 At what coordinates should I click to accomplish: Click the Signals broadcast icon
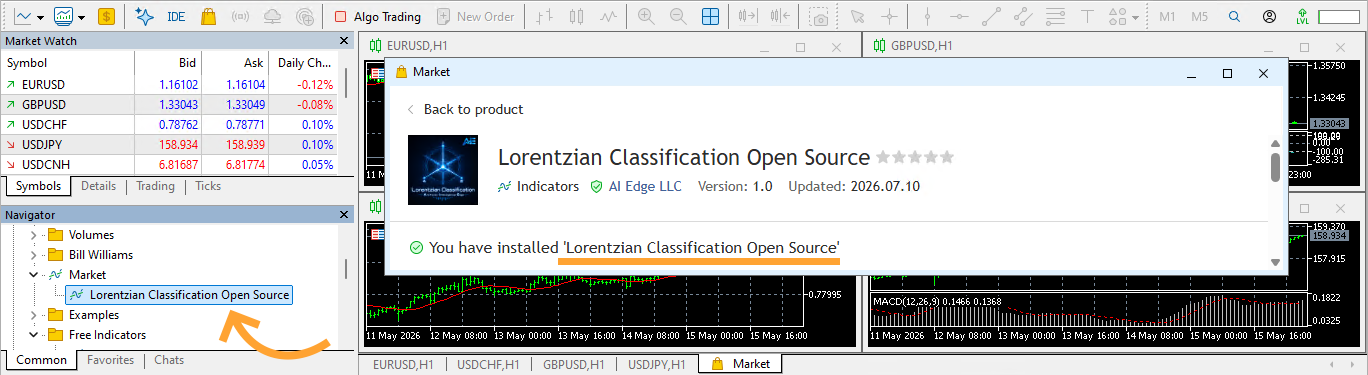click(x=241, y=17)
